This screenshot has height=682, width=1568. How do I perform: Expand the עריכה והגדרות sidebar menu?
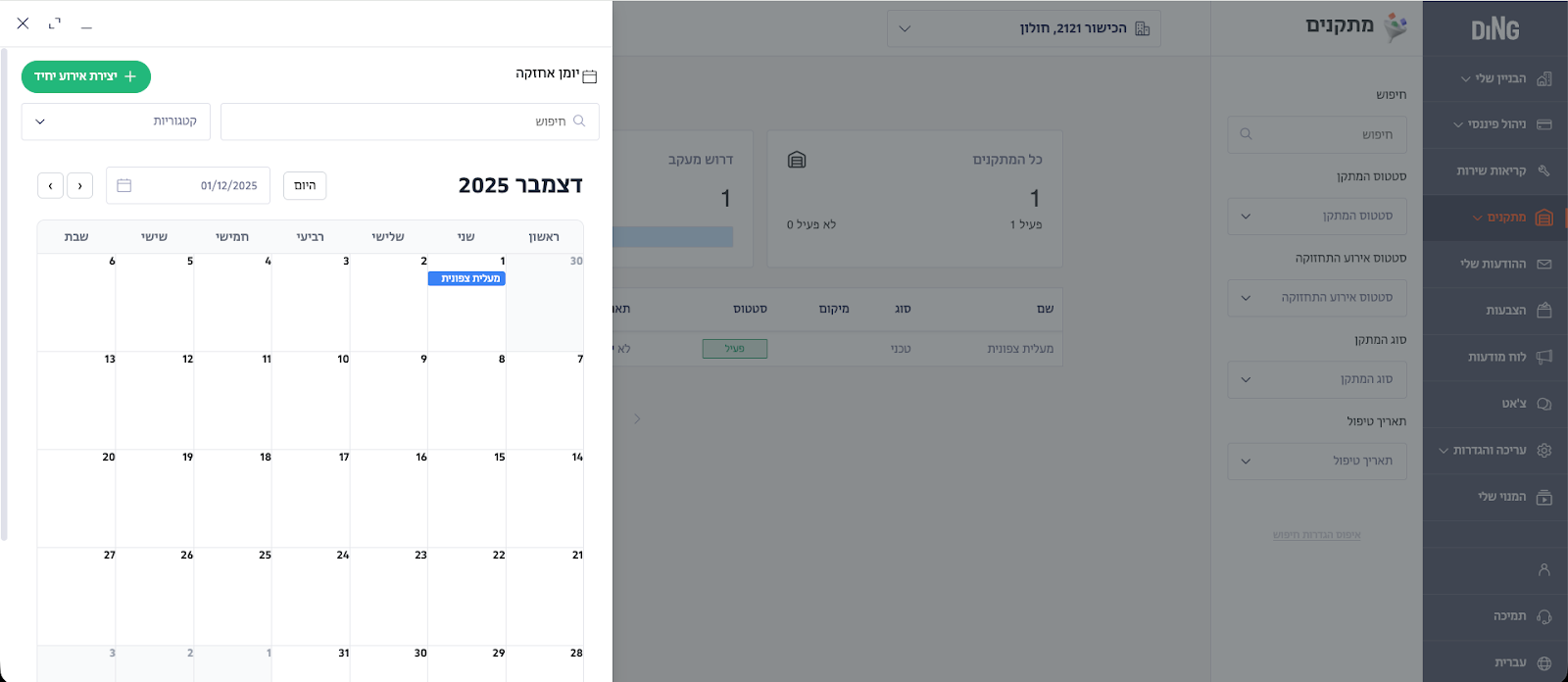pos(1492,451)
